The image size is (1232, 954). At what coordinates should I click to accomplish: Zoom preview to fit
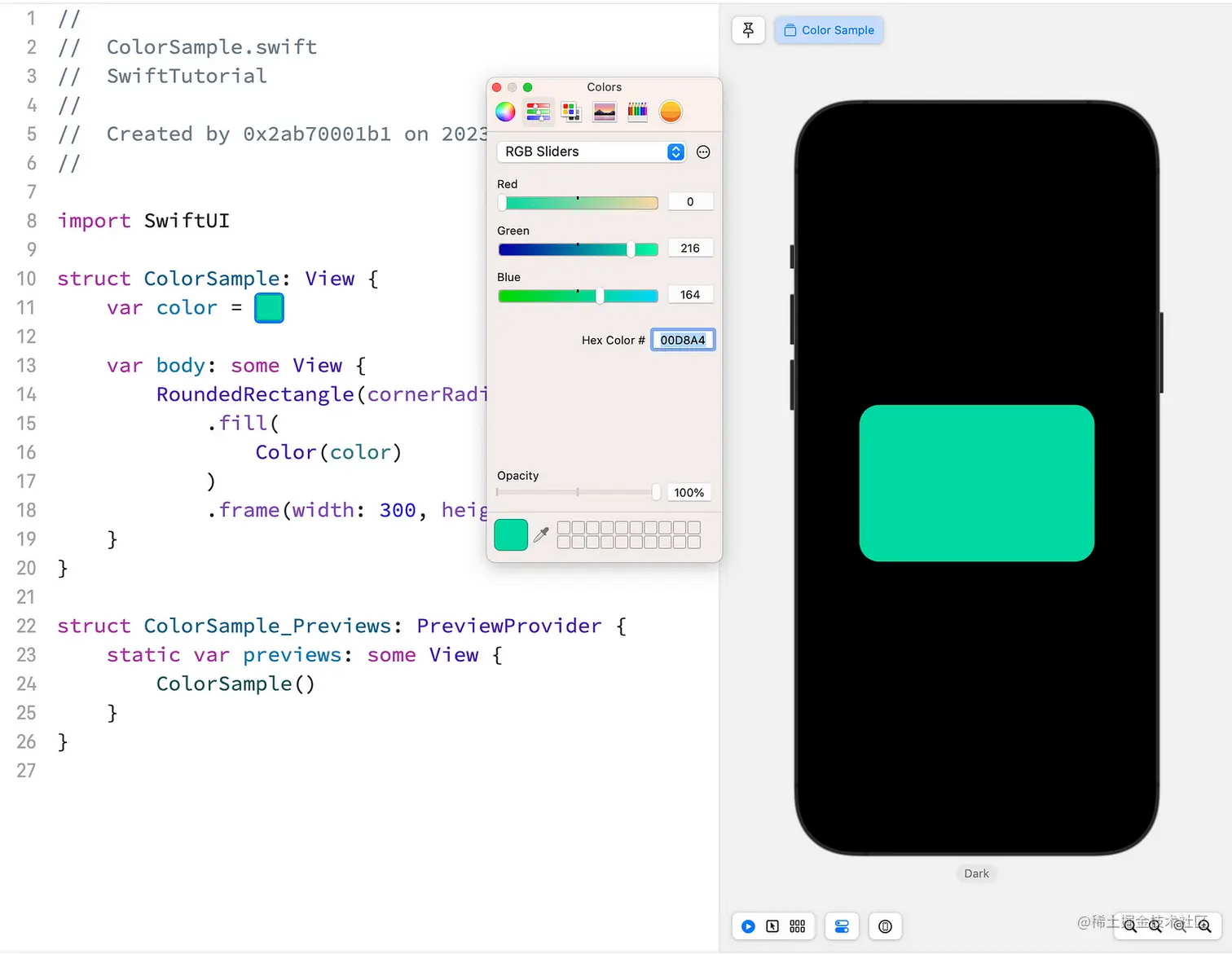(x=1180, y=926)
